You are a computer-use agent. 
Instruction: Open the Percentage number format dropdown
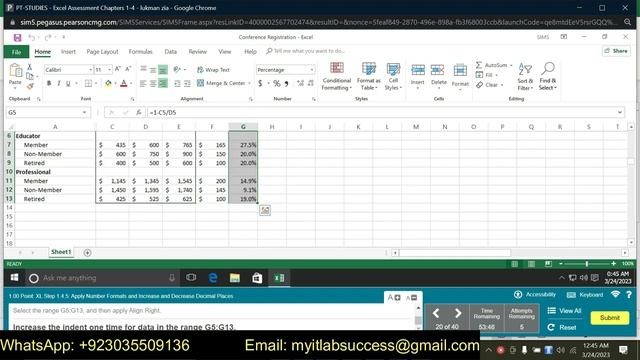pos(311,70)
